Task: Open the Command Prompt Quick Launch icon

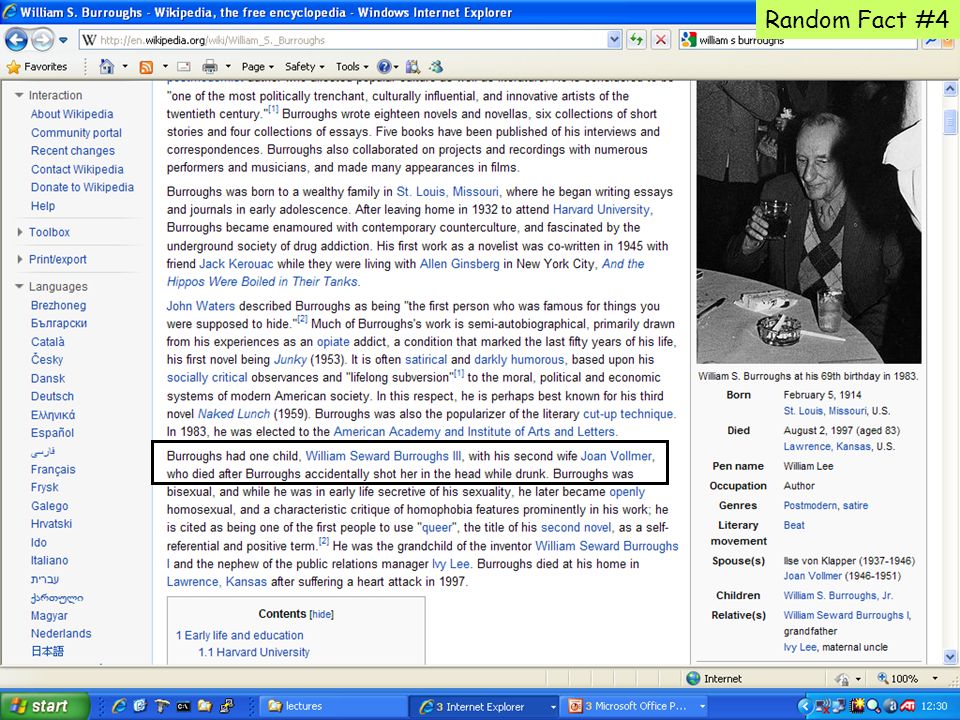Action: tap(183, 706)
